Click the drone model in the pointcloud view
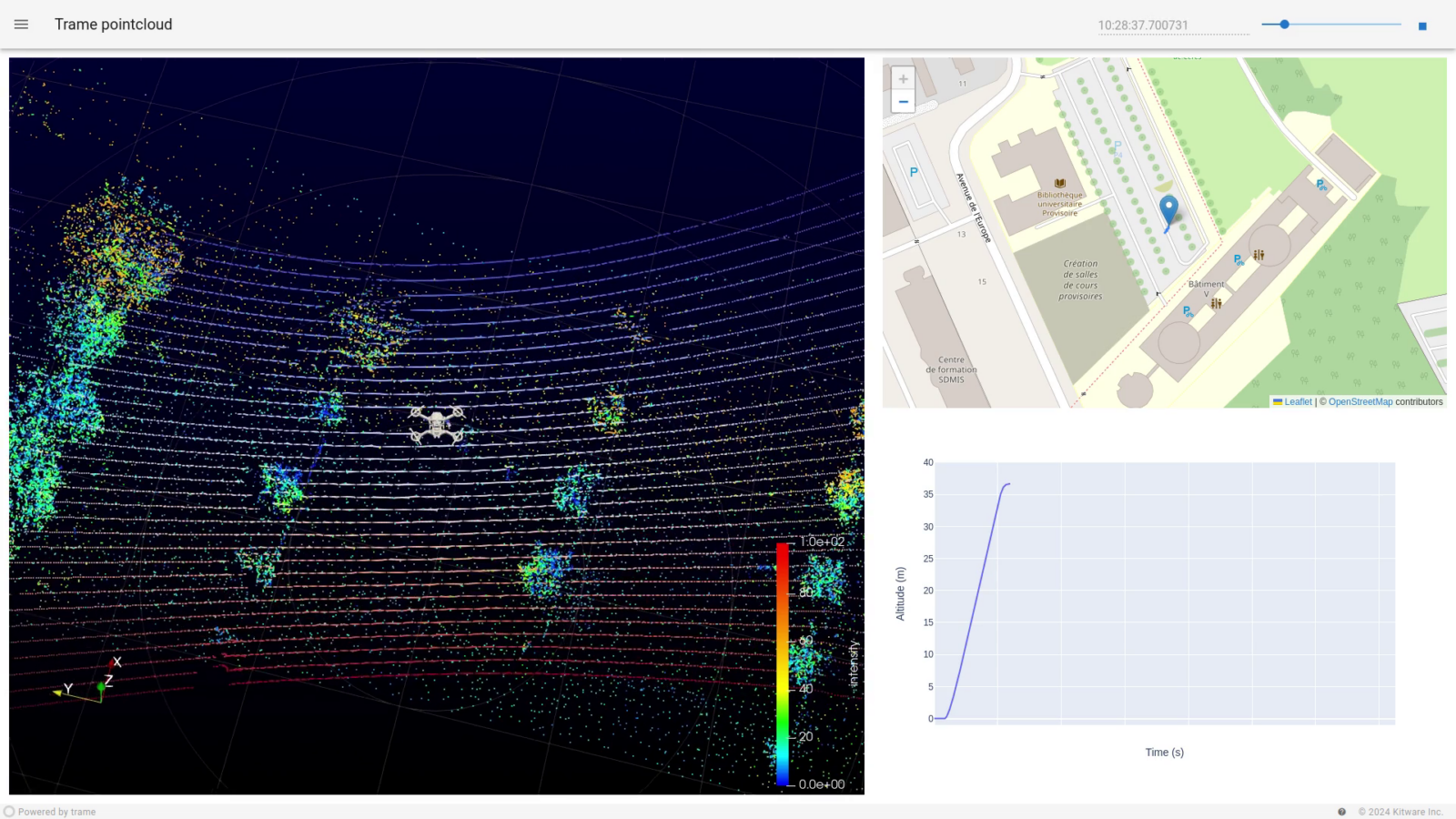Screen dimensions: 1456x819 pos(438,423)
